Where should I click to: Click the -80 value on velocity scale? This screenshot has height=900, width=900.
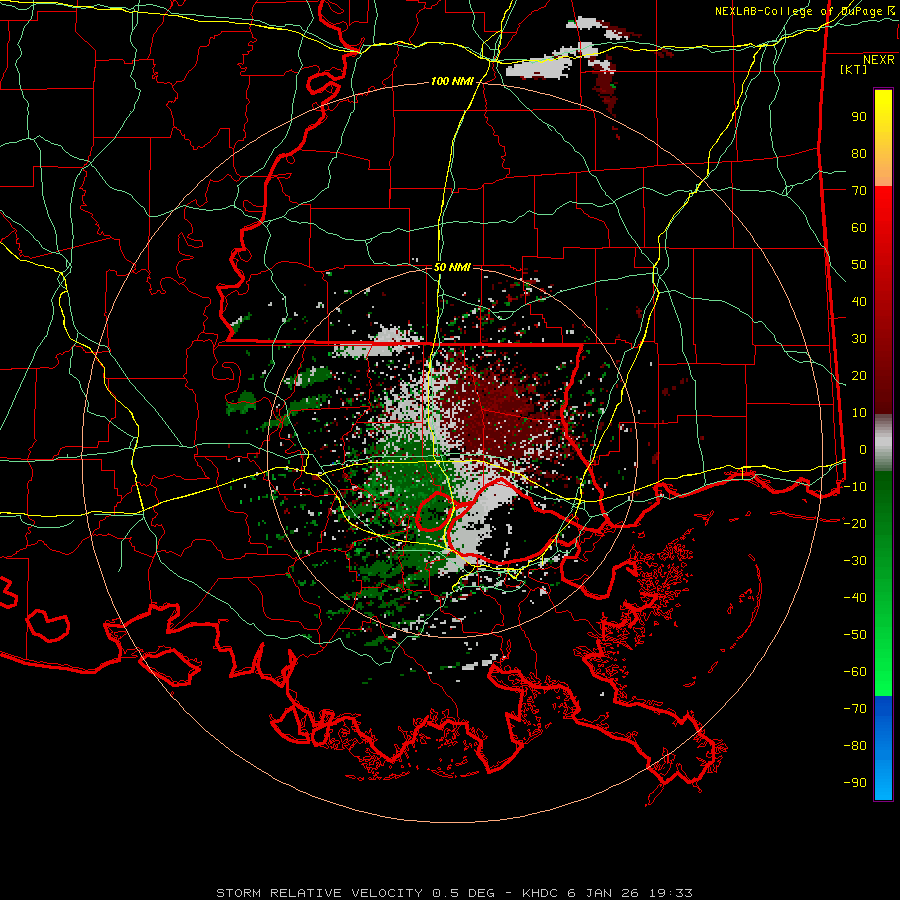(855, 746)
